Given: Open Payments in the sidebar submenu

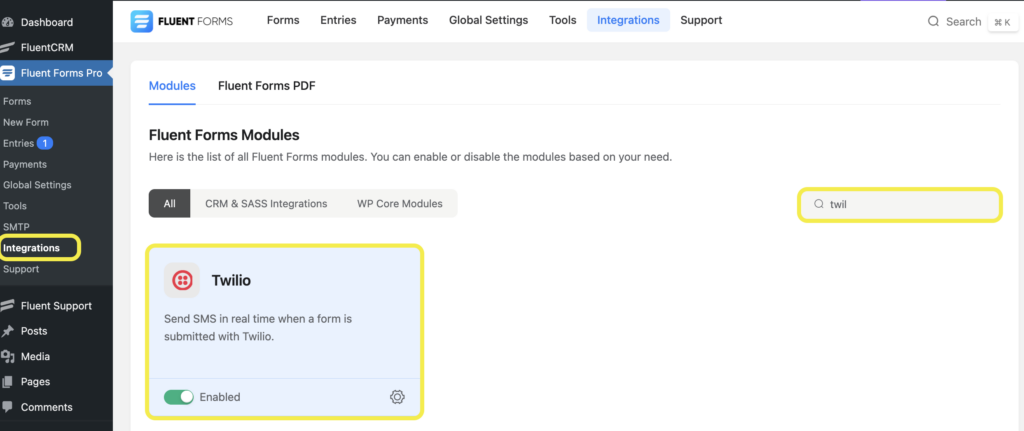Looking at the screenshot, I should pos(25,164).
